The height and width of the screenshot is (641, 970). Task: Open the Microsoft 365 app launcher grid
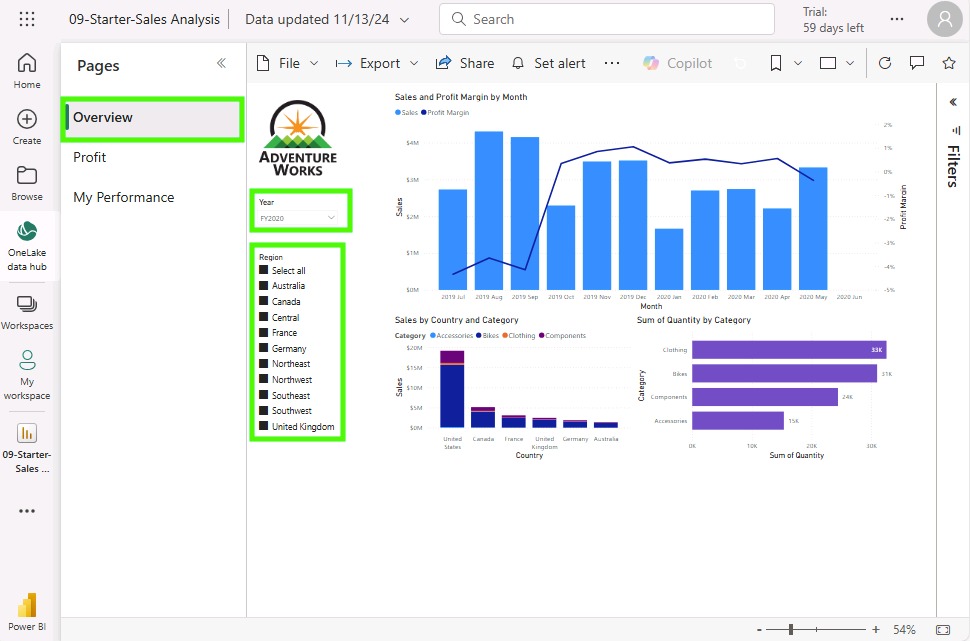[27, 18]
